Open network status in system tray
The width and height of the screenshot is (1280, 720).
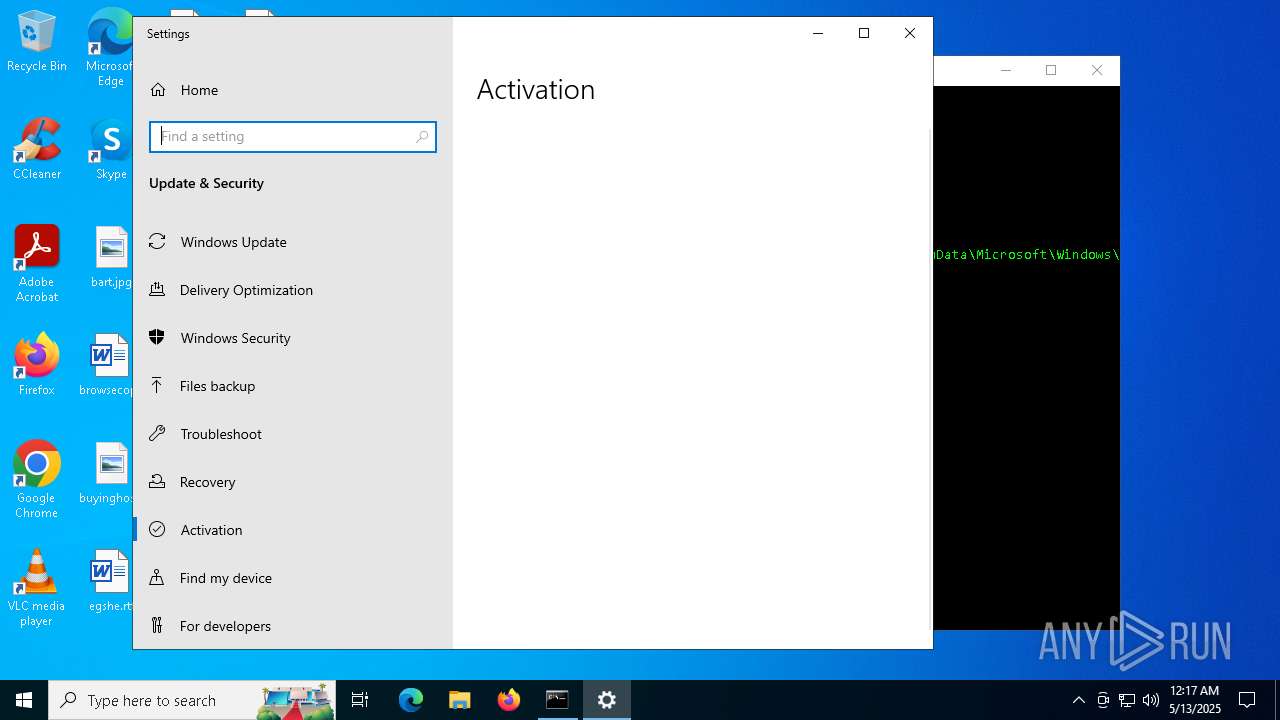1127,700
